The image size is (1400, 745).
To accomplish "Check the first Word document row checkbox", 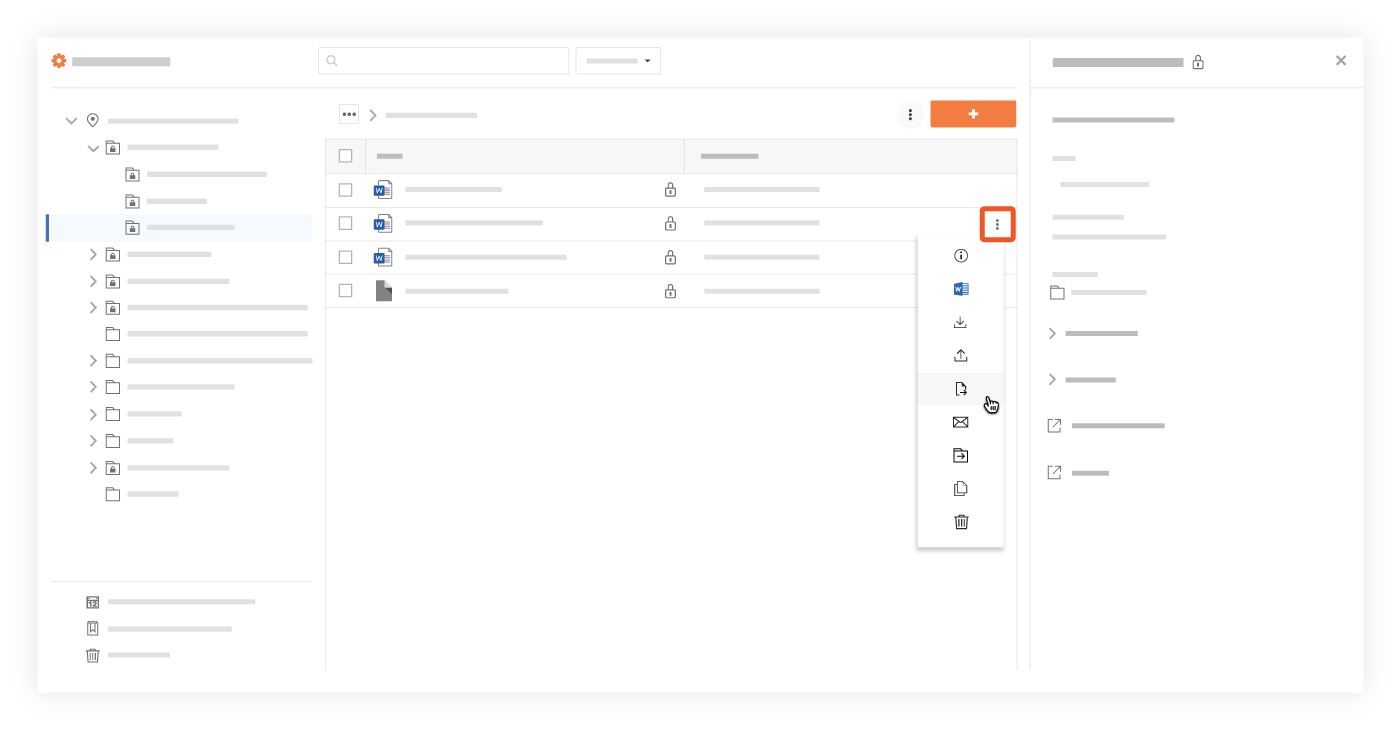I will [x=345, y=190].
